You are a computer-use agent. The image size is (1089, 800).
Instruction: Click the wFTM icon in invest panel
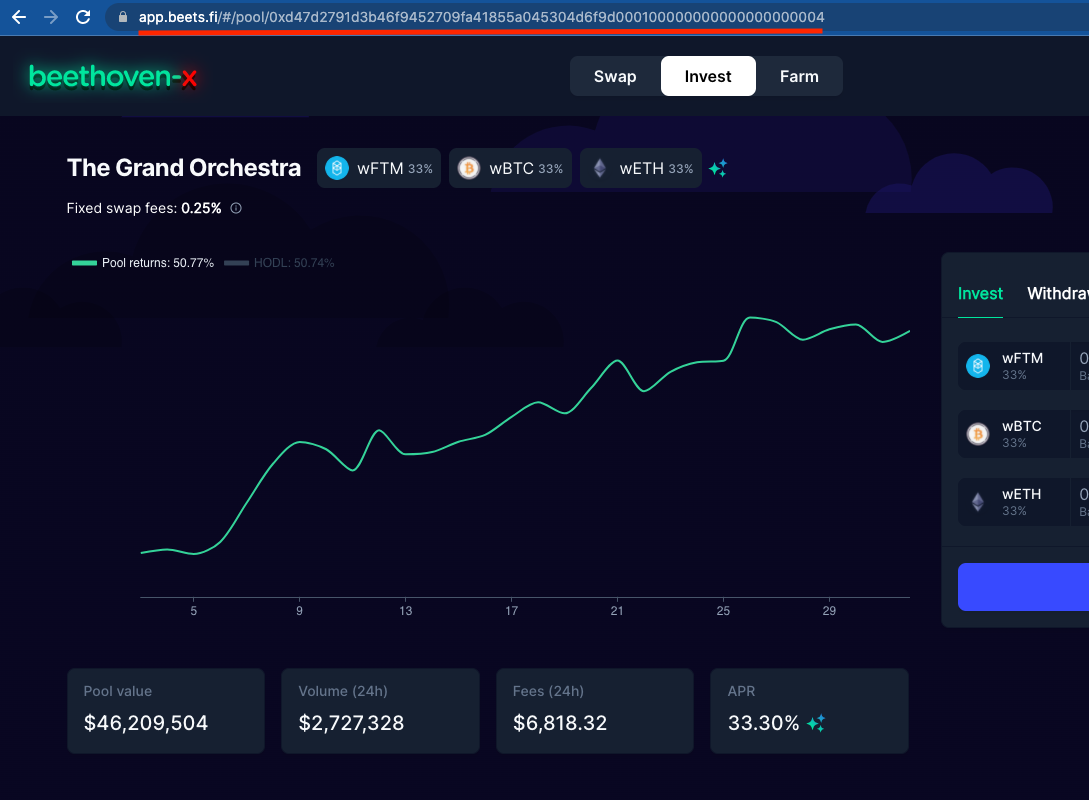pyautogui.click(x=978, y=365)
